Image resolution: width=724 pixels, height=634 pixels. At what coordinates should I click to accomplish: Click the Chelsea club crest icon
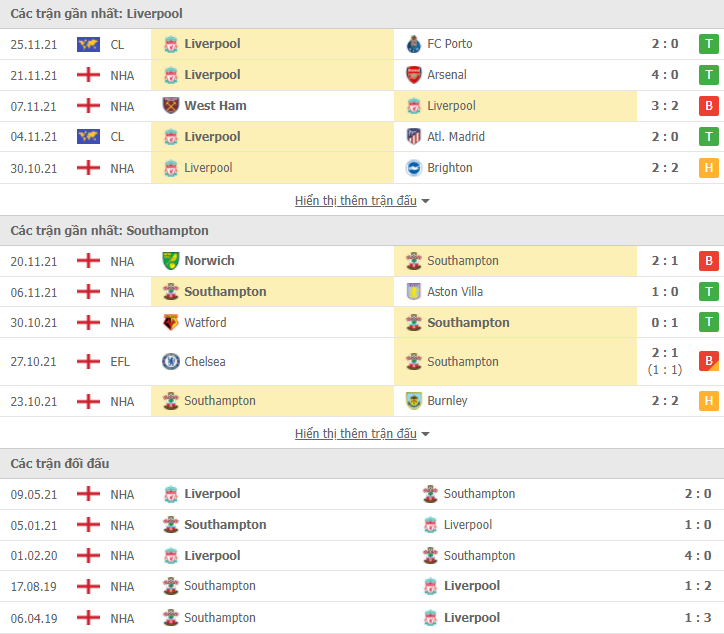tap(171, 362)
